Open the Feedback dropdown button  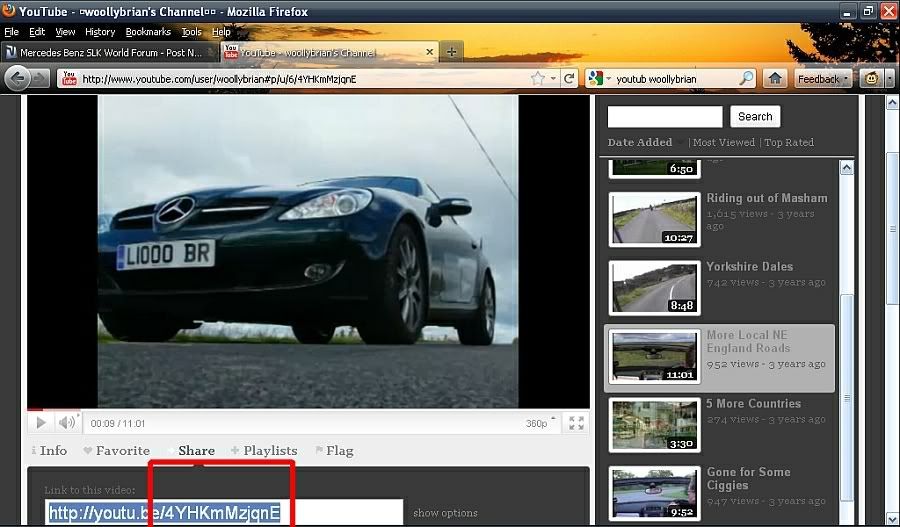coord(823,79)
